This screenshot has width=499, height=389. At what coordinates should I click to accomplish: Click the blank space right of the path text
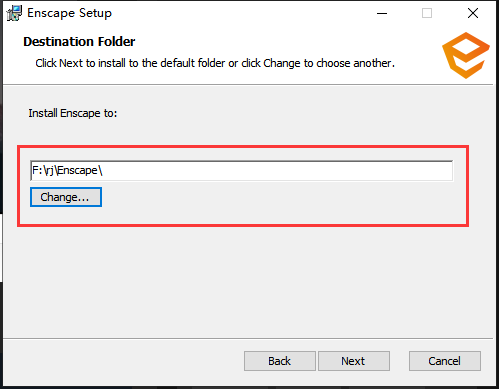[x=277, y=171]
